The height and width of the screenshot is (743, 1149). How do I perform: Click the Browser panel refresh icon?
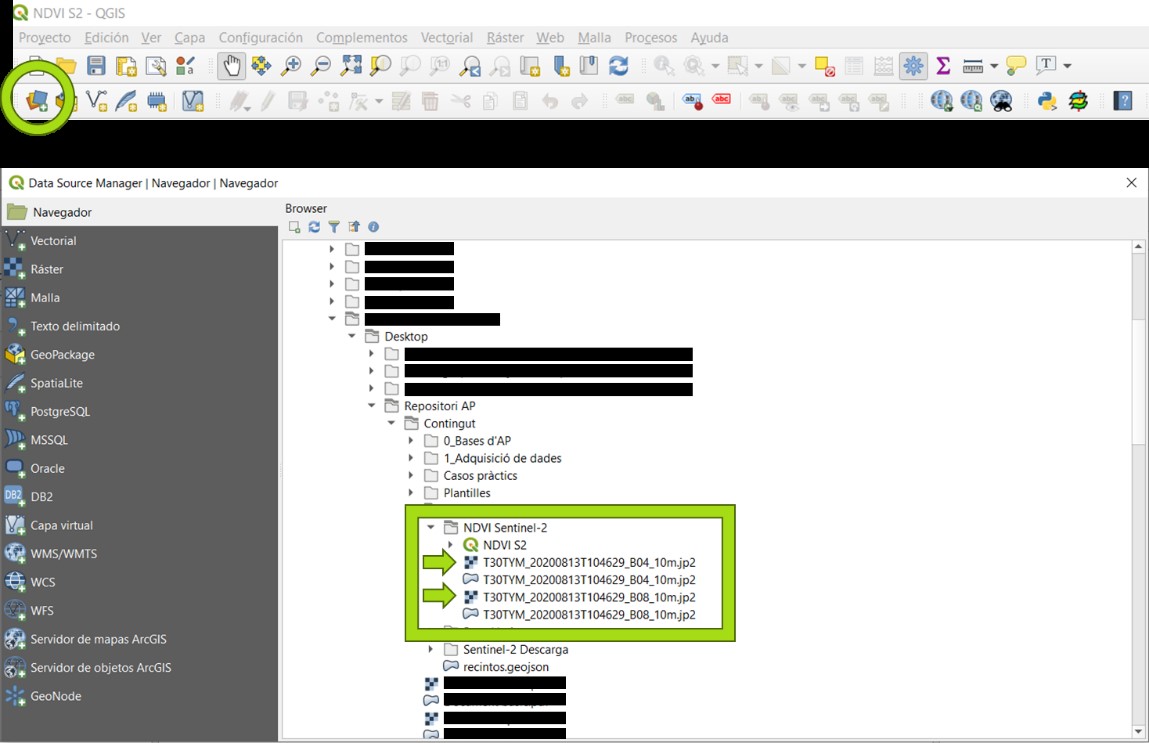314,227
